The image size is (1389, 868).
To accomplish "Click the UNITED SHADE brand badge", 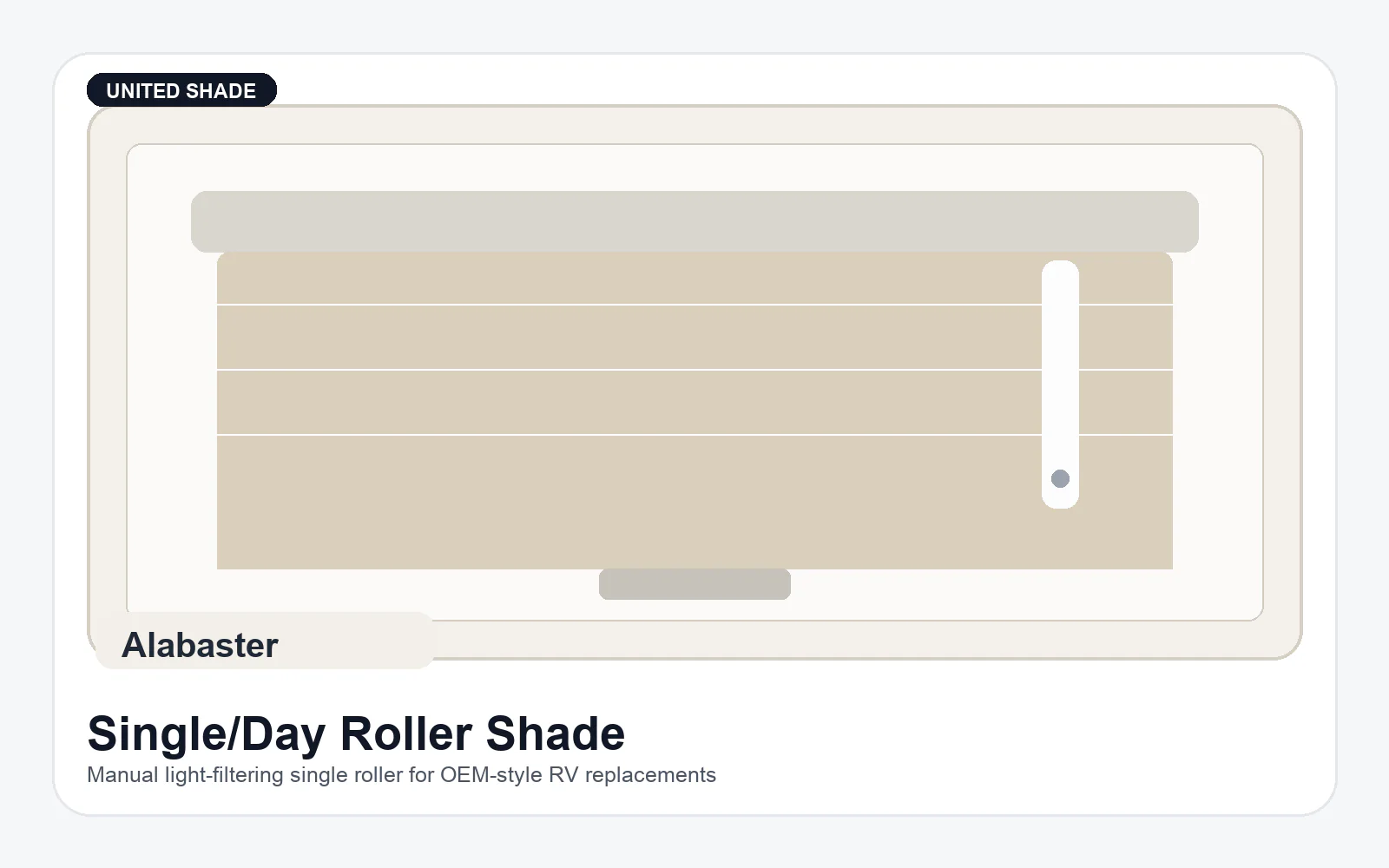I will [x=181, y=90].
